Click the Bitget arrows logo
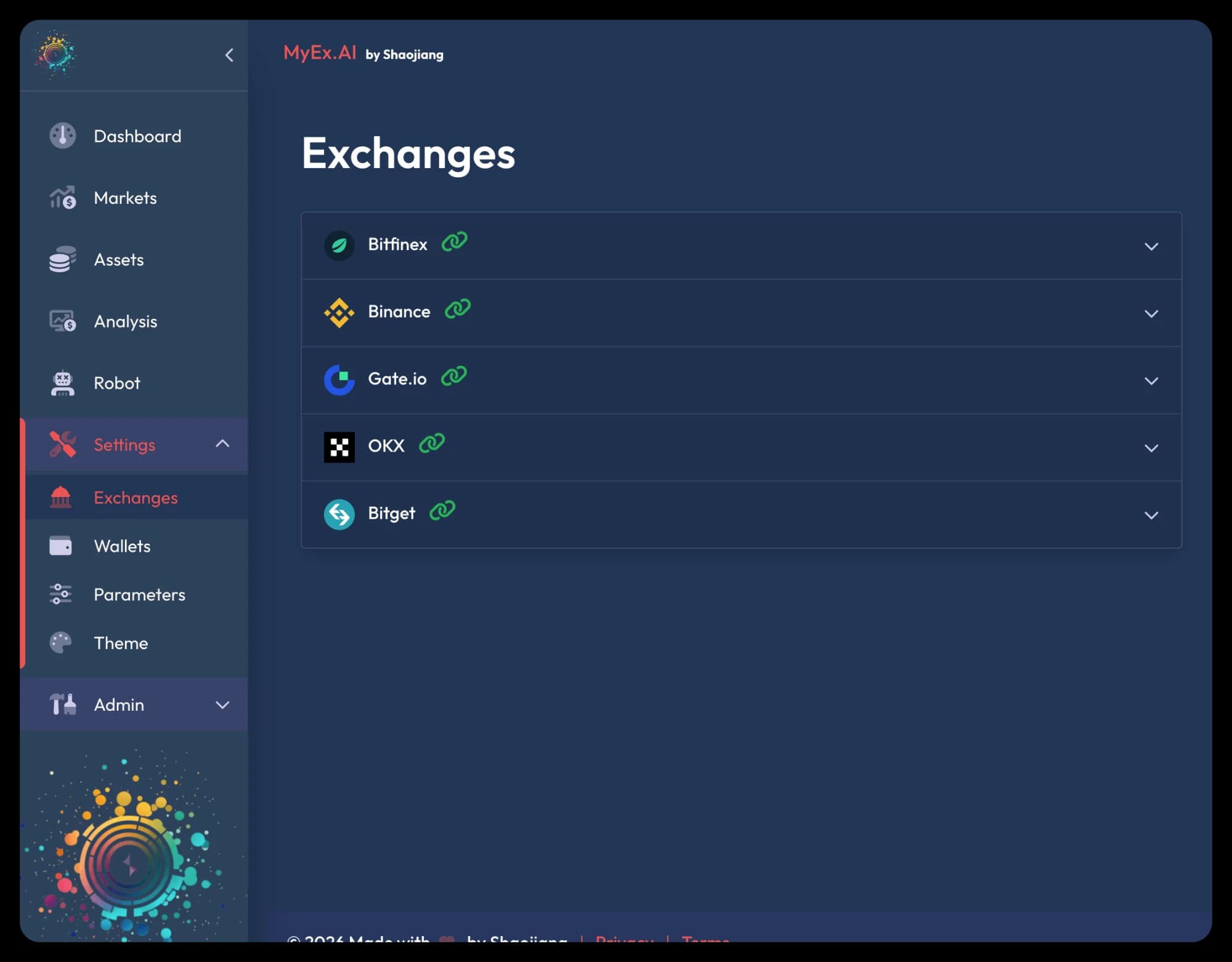This screenshot has width=1232, height=962. [339, 514]
